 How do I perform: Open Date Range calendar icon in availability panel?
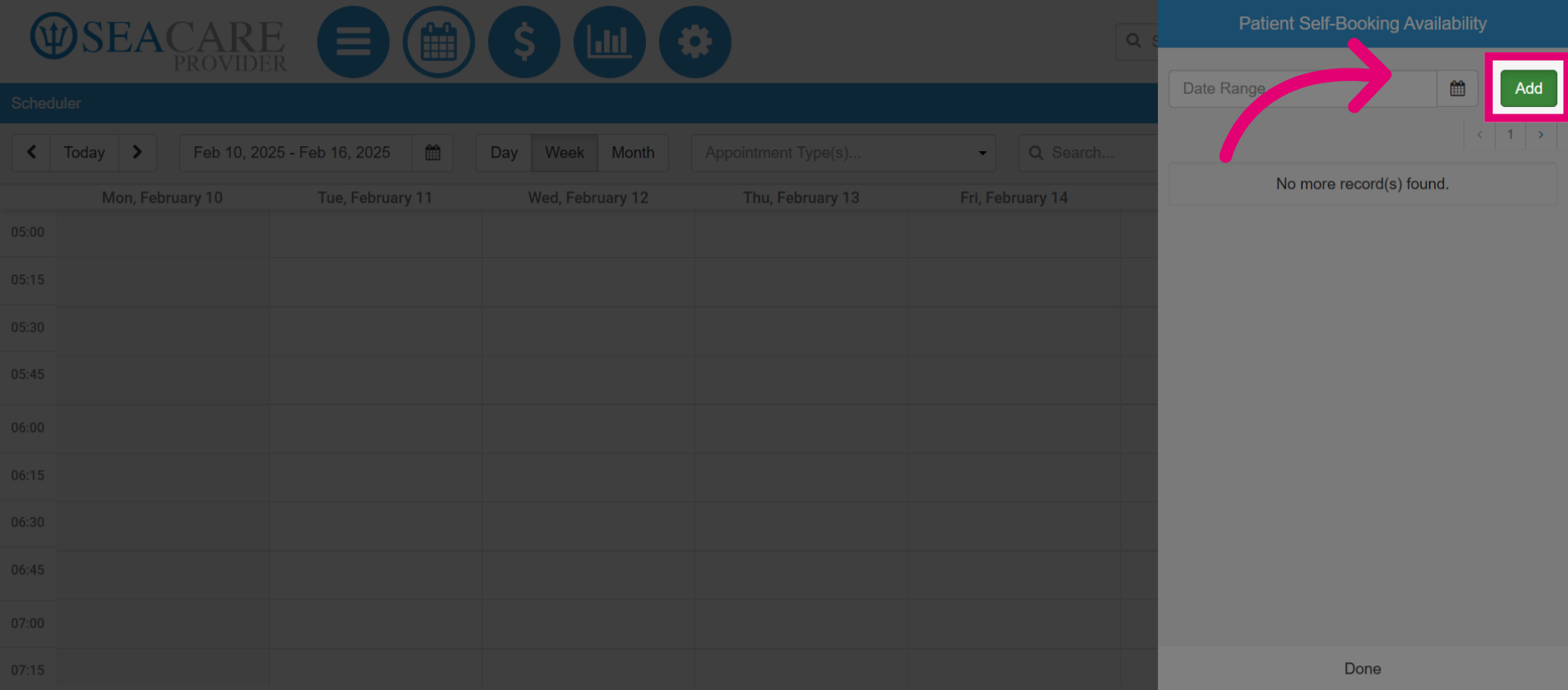[1458, 88]
